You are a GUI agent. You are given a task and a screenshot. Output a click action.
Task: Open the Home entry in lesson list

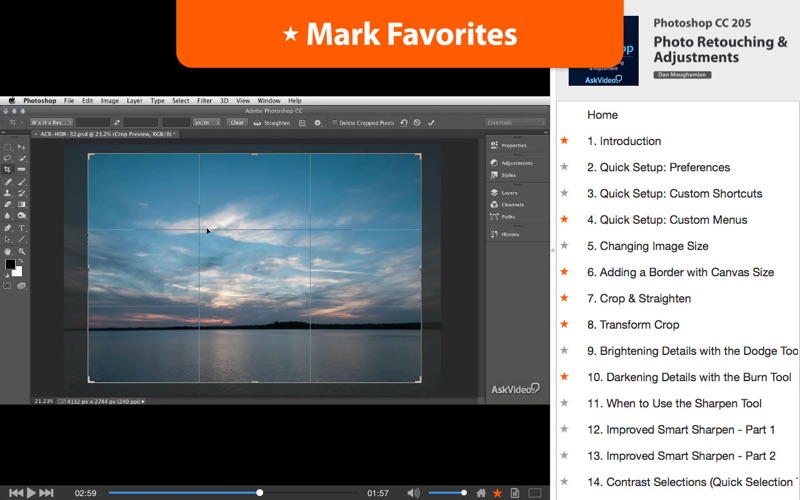coord(602,115)
